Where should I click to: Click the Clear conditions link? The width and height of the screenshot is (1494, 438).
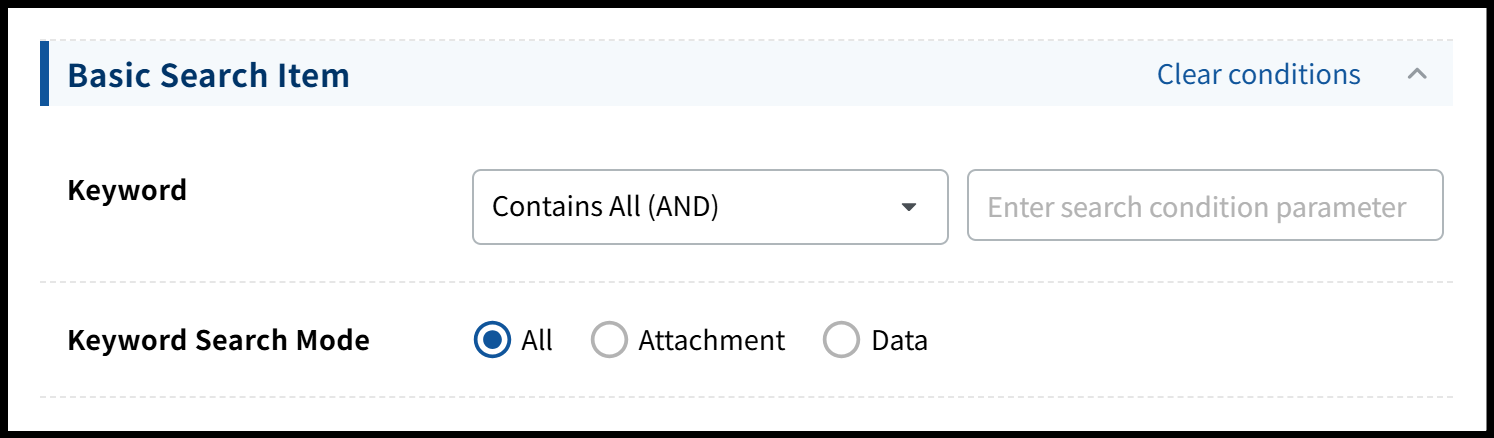click(x=1258, y=75)
